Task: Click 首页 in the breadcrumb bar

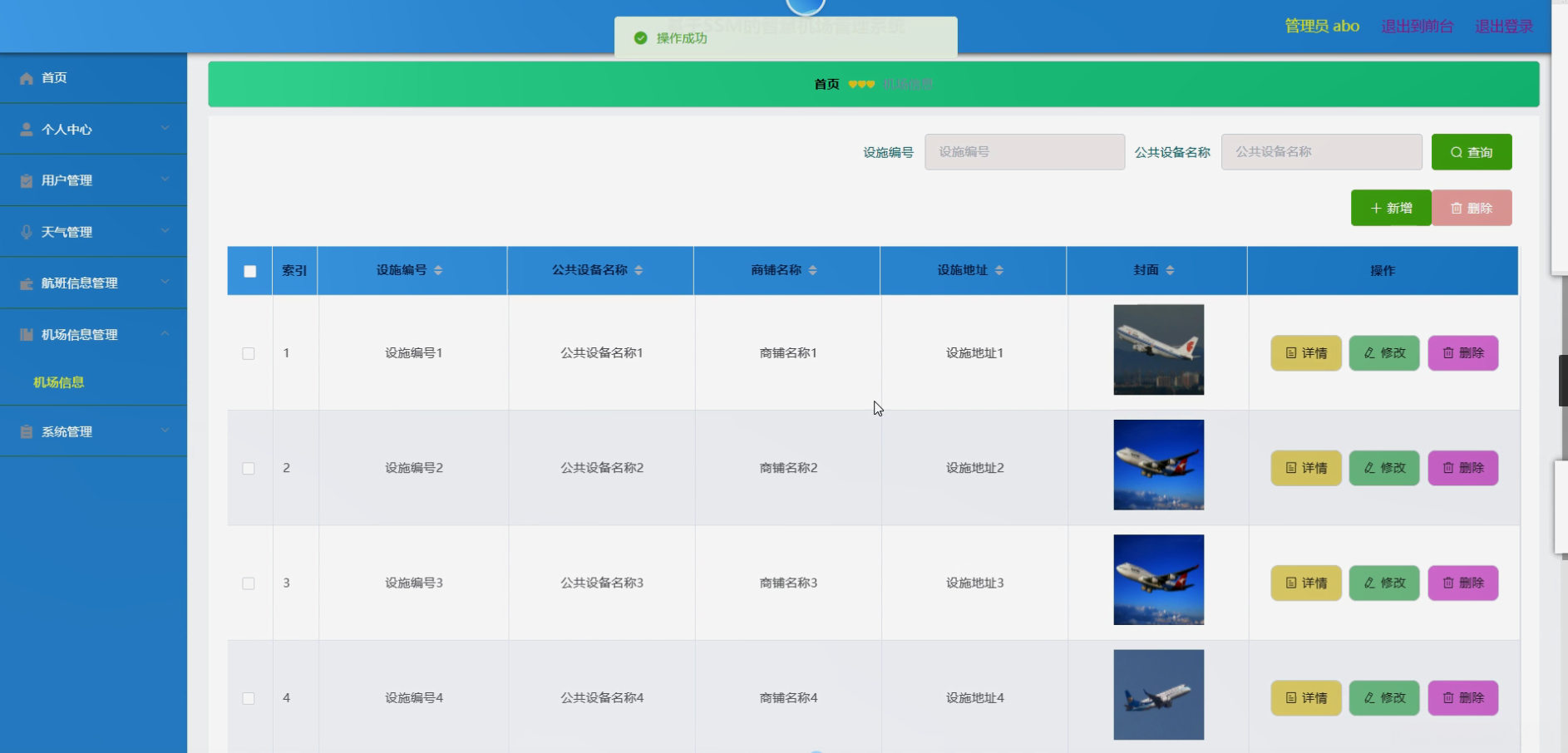Action: coord(826,84)
